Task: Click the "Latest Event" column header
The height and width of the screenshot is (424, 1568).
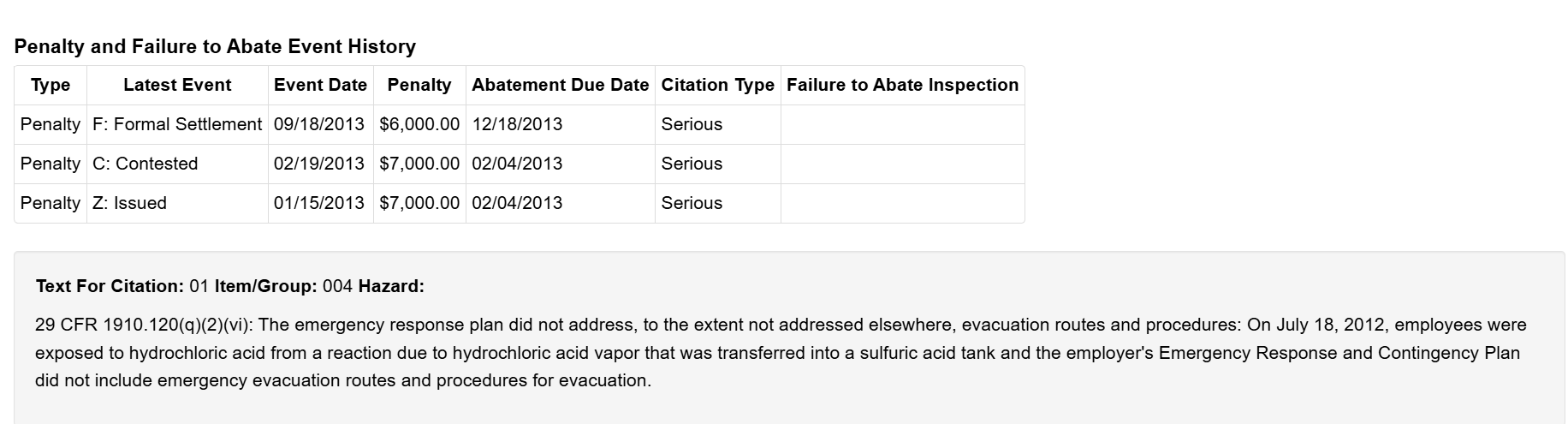Action: [177, 85]
